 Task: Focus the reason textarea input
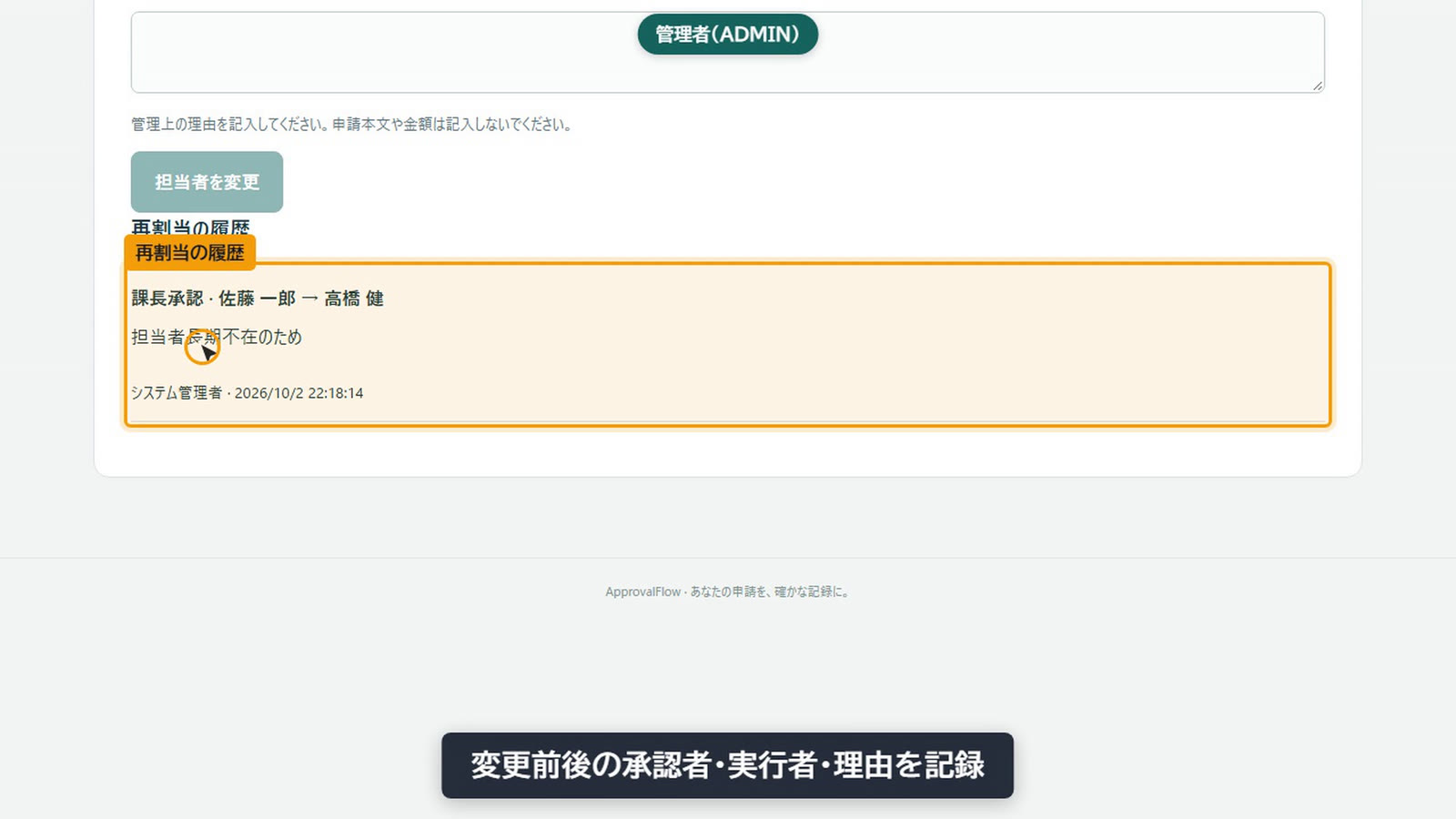point(727,52)
